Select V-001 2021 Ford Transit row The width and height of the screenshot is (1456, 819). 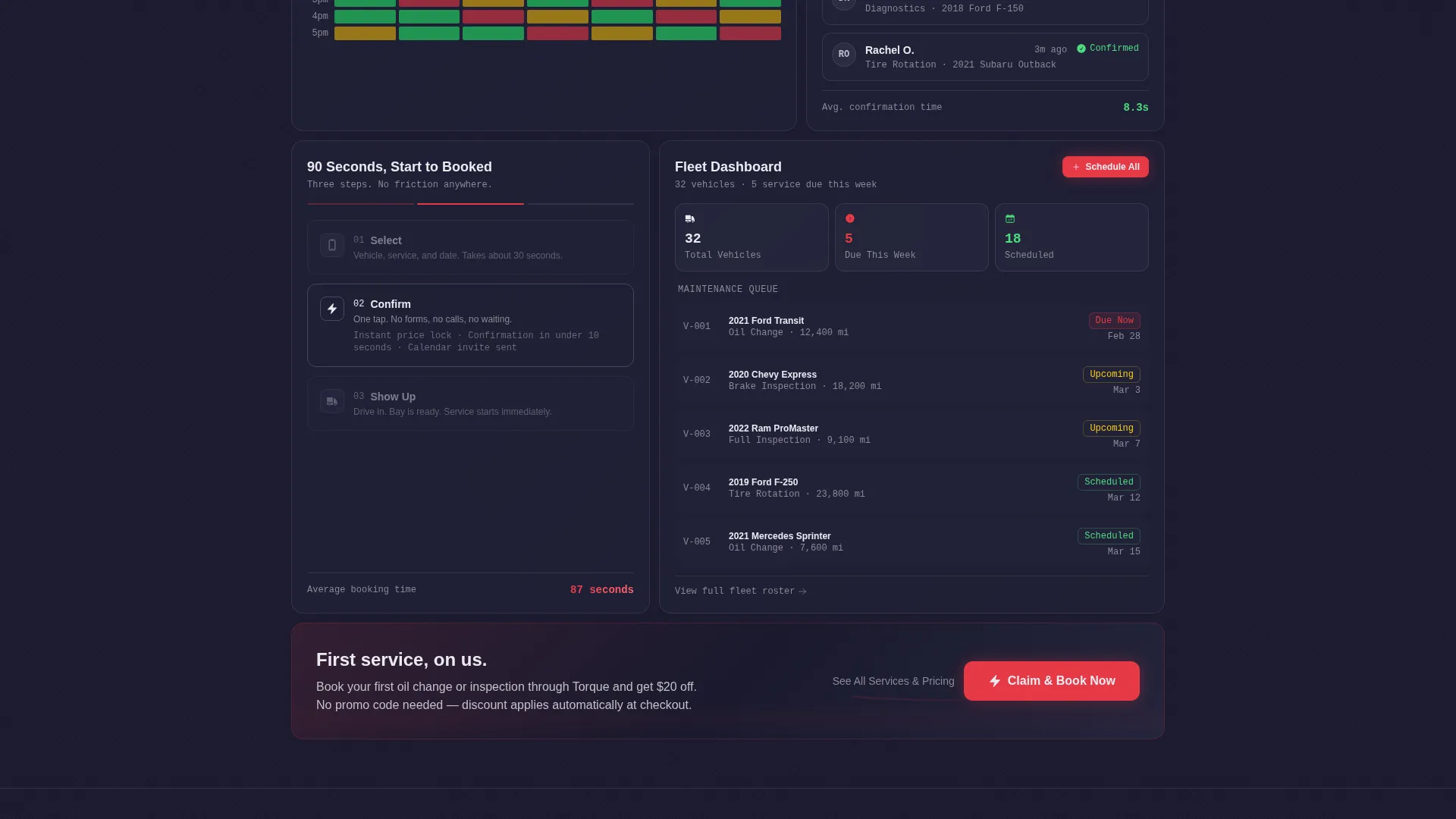(x=912, y=327)
